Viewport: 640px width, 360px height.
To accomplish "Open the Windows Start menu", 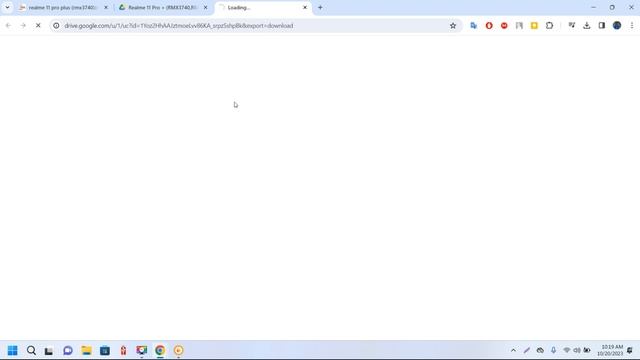I will click(13, 350).
